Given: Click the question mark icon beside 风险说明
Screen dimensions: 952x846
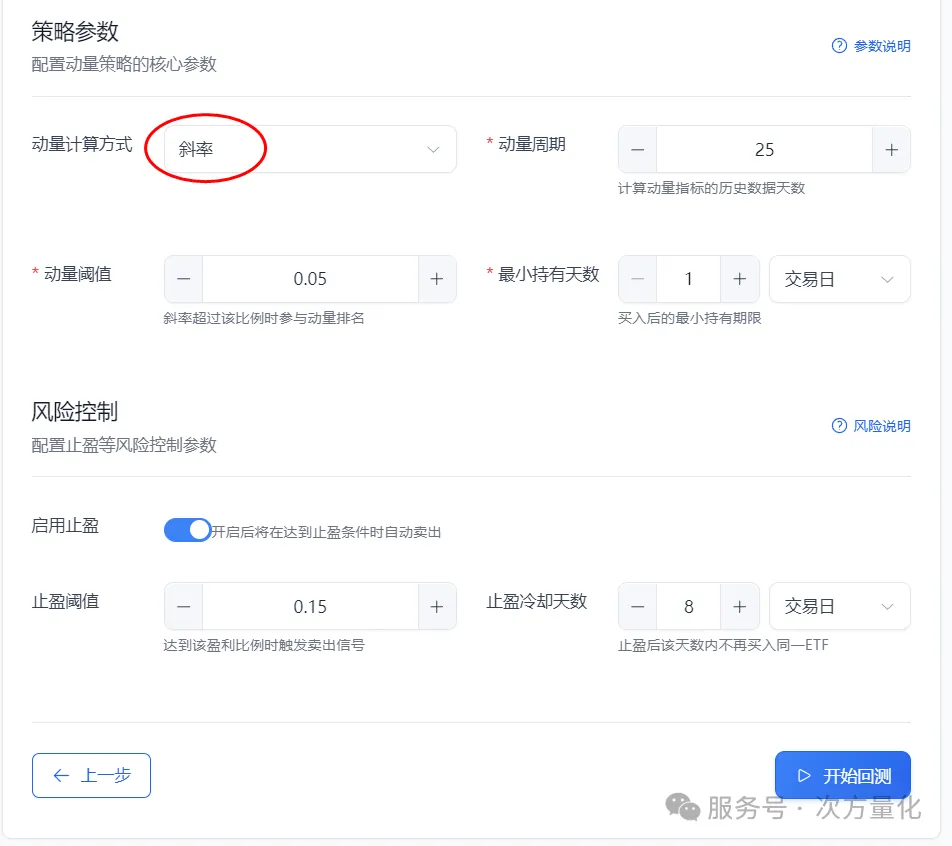Looking at the screenshot, I should pos(838,425).
